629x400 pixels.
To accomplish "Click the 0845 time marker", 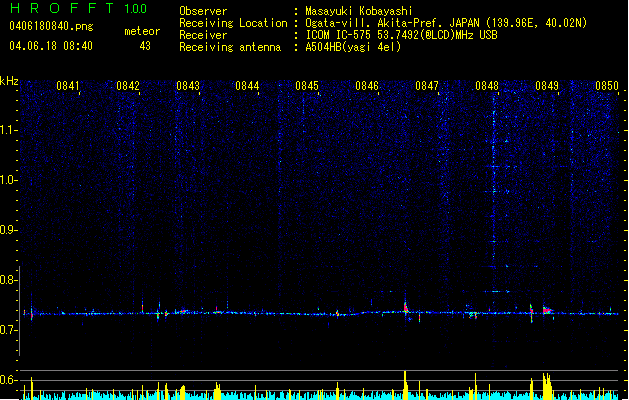I will [307, 86].
